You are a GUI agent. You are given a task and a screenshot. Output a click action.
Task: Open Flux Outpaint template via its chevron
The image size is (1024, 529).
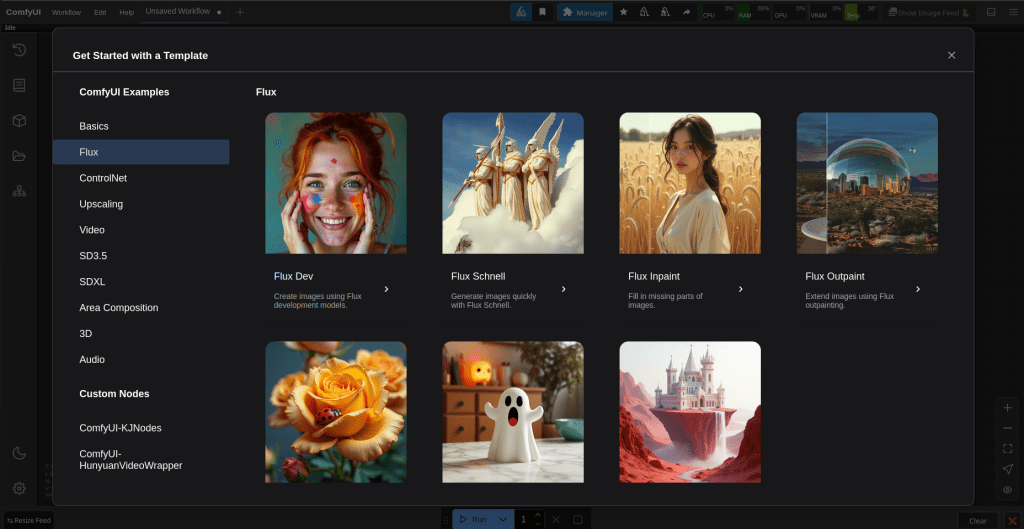[x=917, y=289]
